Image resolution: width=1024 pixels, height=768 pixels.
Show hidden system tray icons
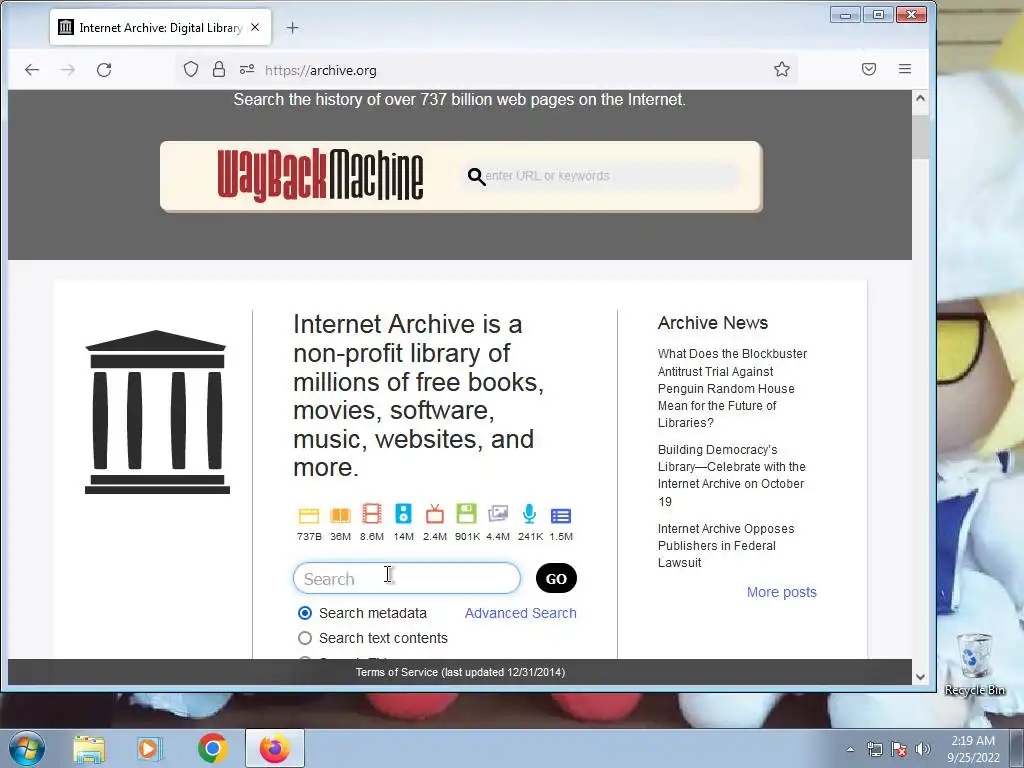850,749
